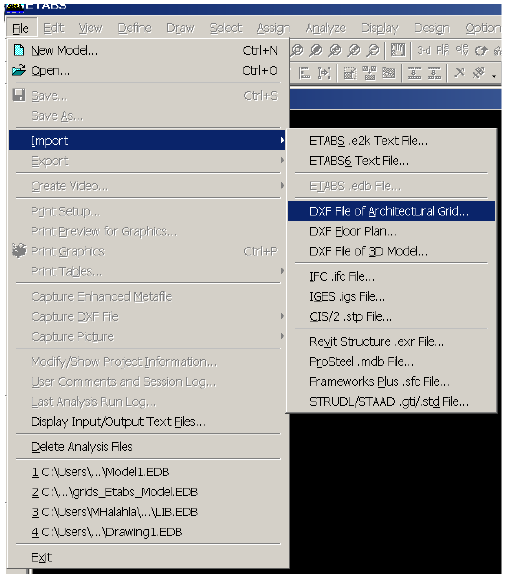This screenshot has height=578, width=505.
Task: Choose STRUDL/STAAD .gti/.std File import
Action: click(x=391, y=402)
